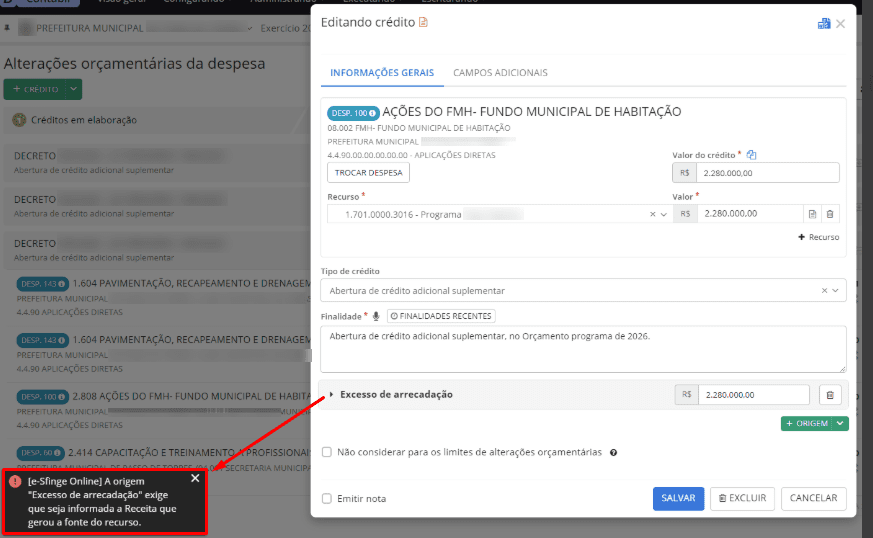
Task: Click + CRÉDITO button in background page
Action: (x=35, y=89)
